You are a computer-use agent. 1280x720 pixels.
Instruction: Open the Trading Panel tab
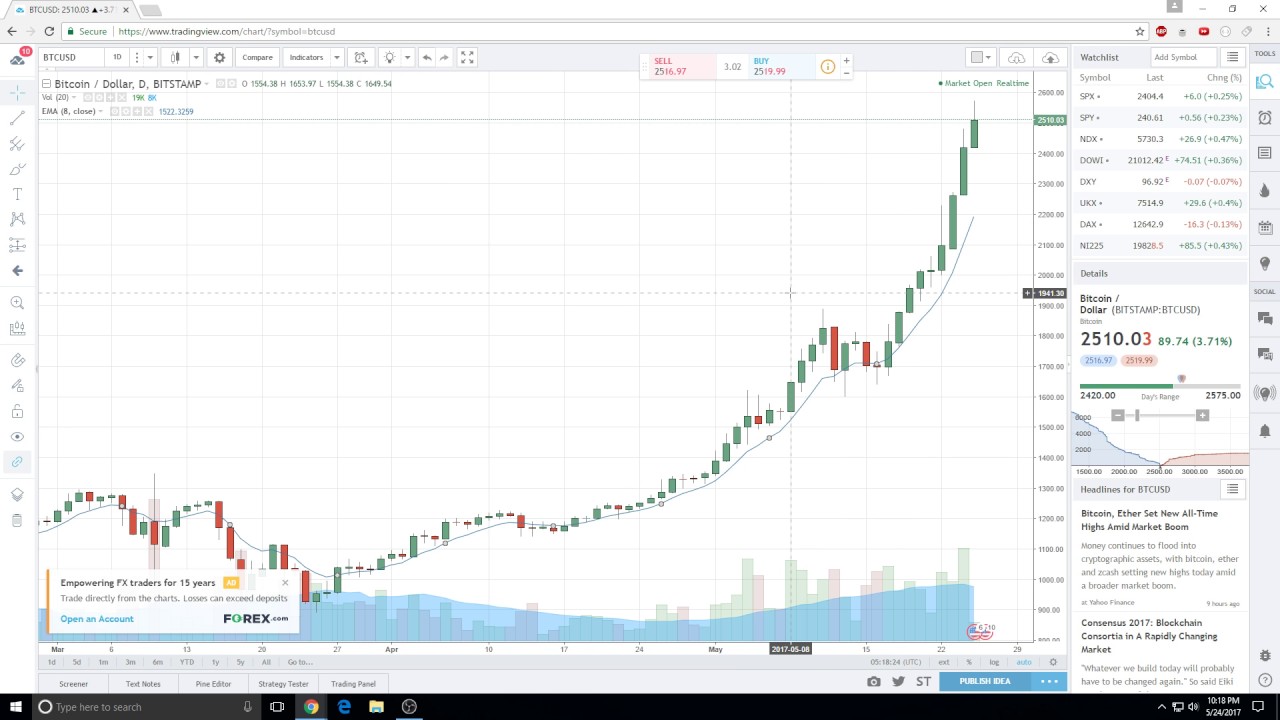click(353, 684)
